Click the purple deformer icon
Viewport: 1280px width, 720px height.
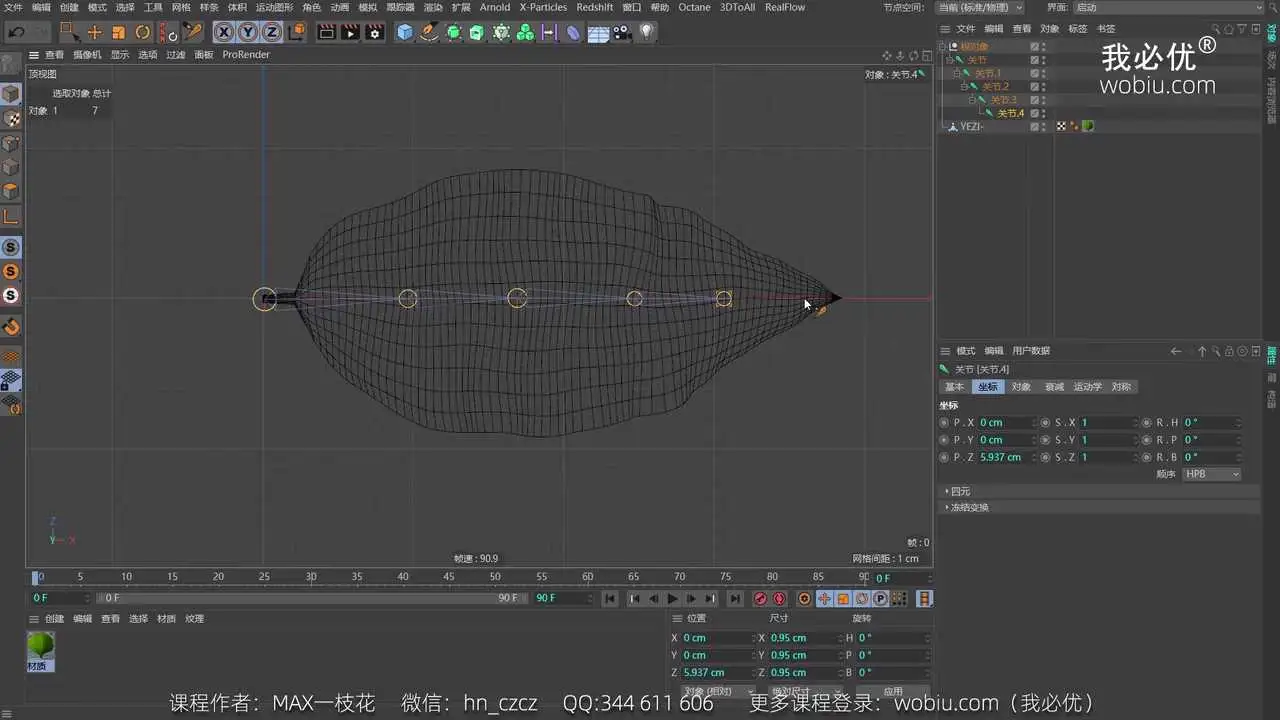click(x=573, y=32)
